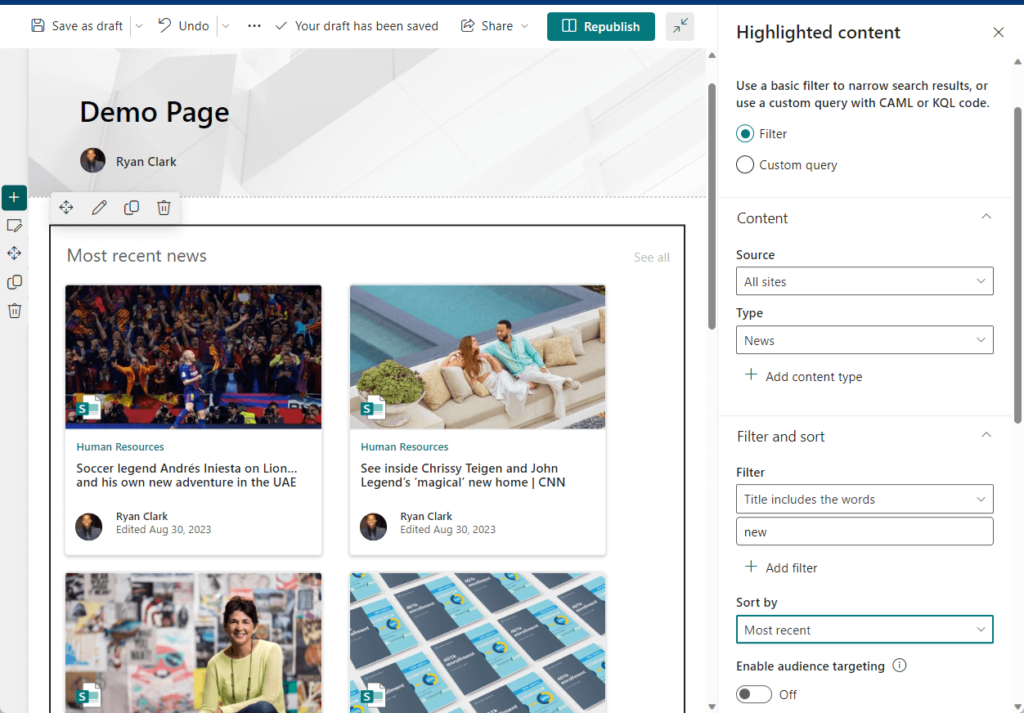This screenshot has height=713, width=1024.
Task: Click 'Your draft has been saved' status text
Action: (366, 26)
